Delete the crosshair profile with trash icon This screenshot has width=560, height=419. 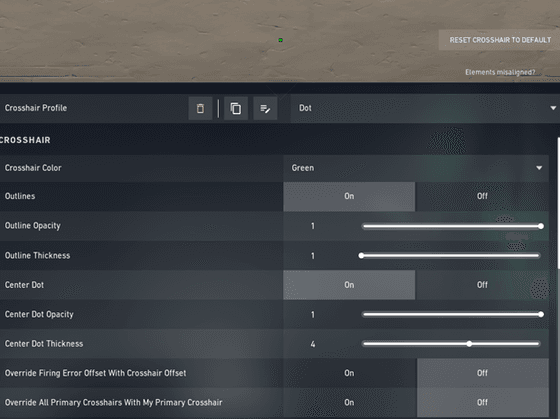click(x=200, y=108)
